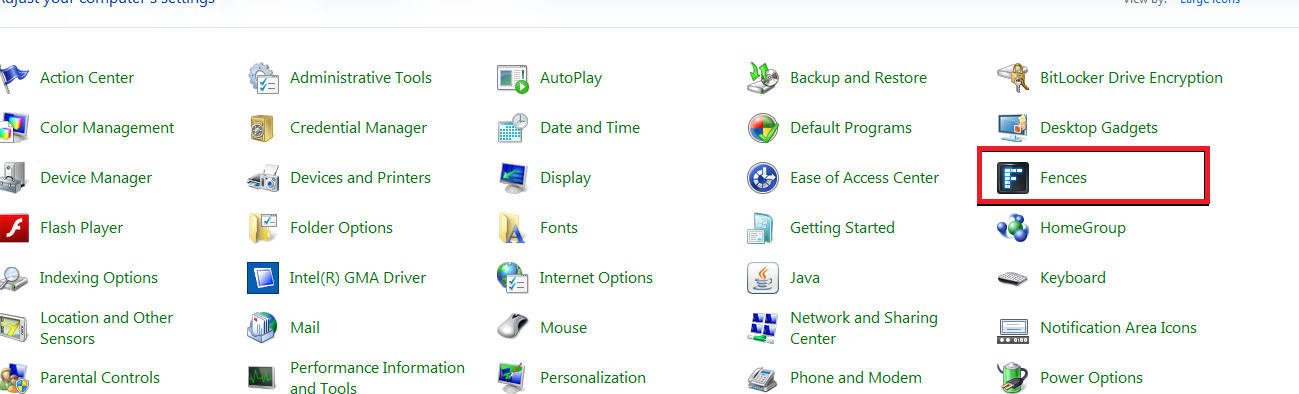
Task: Open the Power Options battery icon
Action: point(1013,378)
